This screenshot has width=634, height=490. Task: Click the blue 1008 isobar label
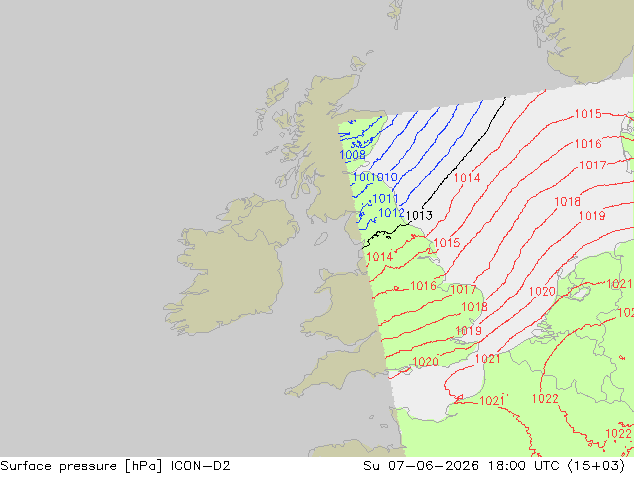coord(352,155)
